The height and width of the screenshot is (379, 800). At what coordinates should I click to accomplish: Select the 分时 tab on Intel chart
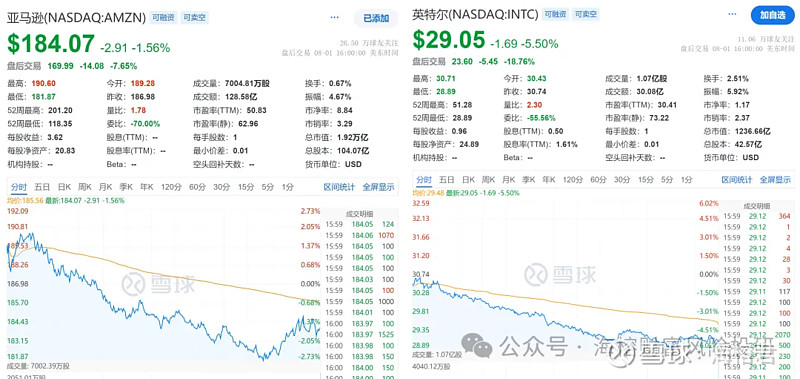tap(423, 180)
